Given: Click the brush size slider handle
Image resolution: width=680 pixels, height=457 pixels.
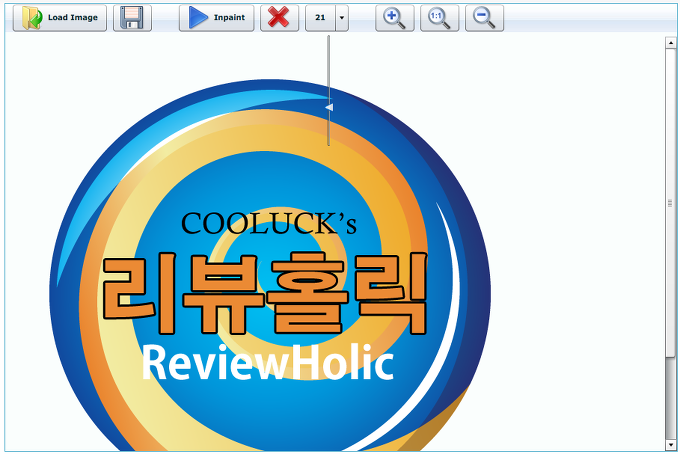Looking at the screenshot, I should [x=329, y=107].
